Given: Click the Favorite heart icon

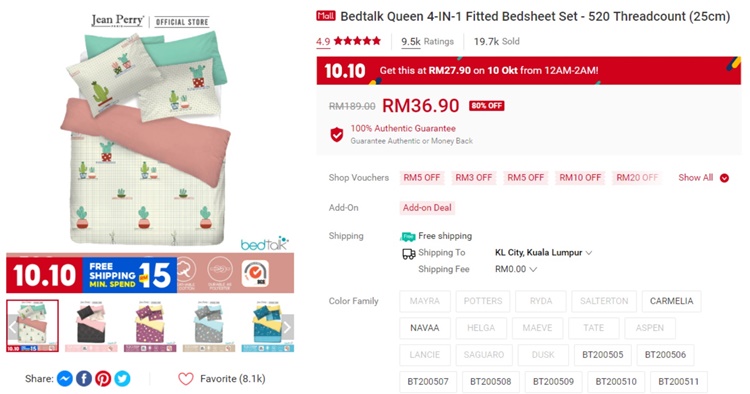Looking at the screenshot, I should [x=186, y=379].
